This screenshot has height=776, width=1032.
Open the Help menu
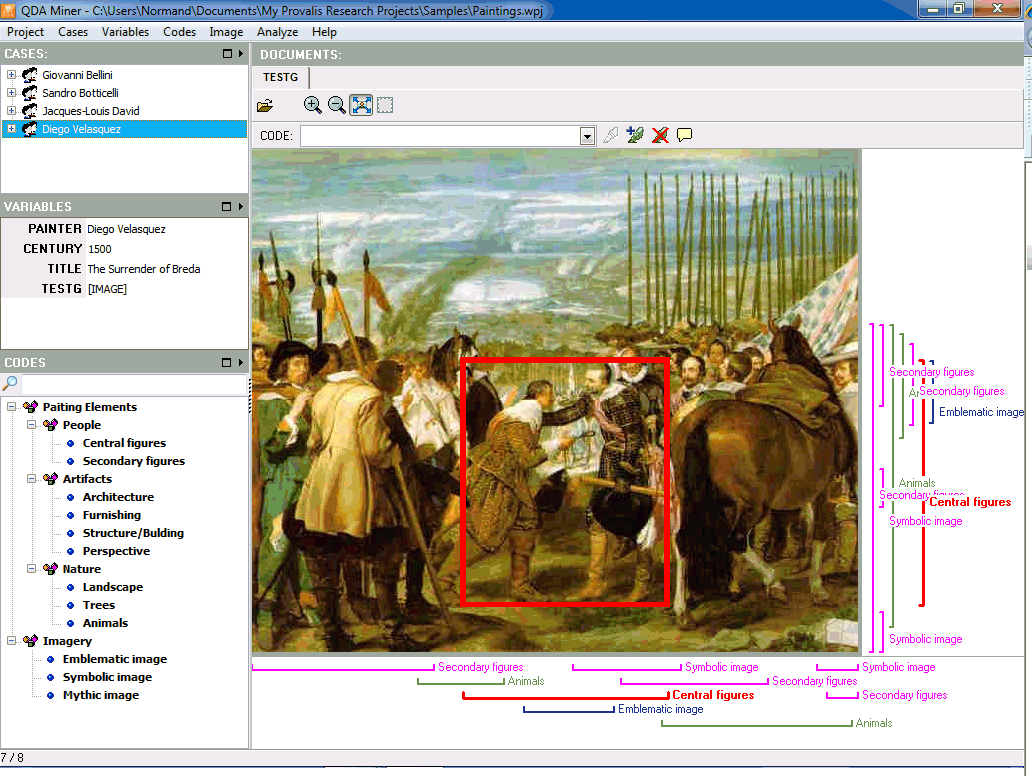[x=324, y=32]
